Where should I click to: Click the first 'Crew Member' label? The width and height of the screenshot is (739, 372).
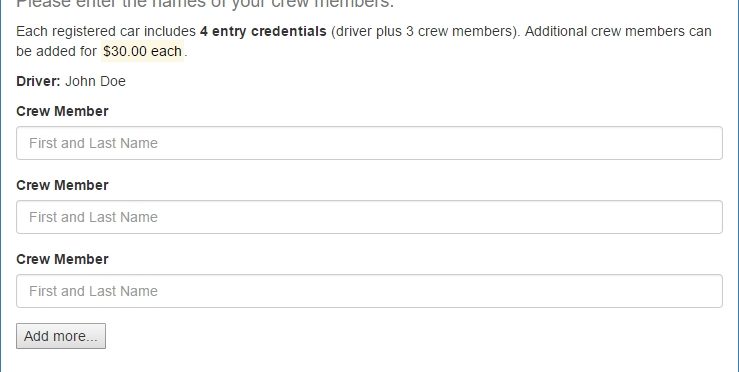[62, 111]
